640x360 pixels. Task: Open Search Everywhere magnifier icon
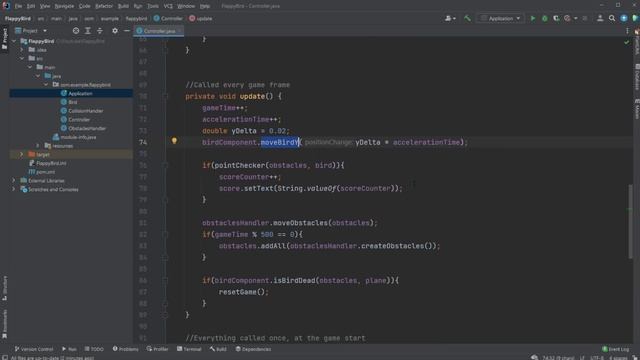tap(612, 18)
